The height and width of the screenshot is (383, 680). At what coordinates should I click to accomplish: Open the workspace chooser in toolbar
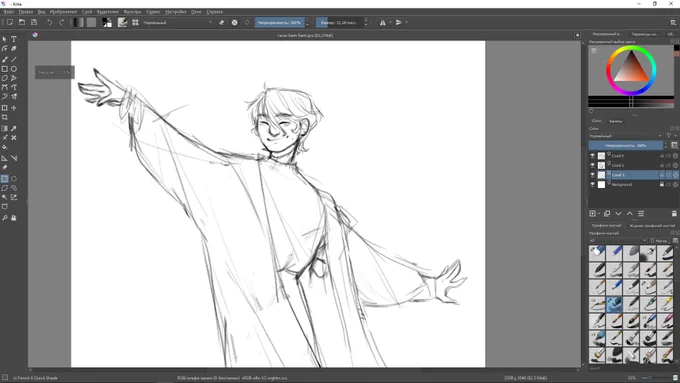673,22
